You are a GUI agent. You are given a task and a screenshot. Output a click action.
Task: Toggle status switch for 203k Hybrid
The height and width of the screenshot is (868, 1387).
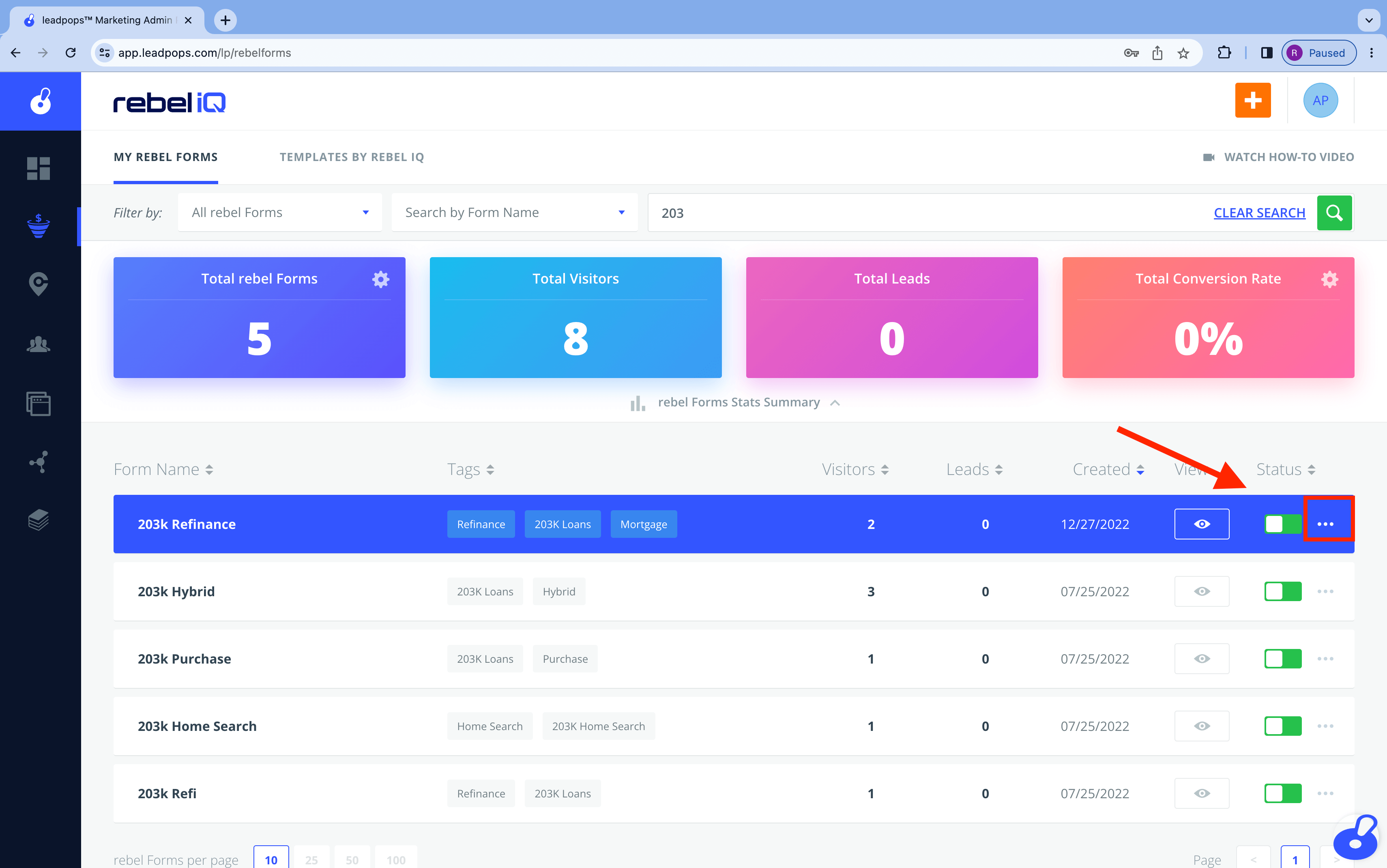pyautogui.click(x=1282, y=591)
